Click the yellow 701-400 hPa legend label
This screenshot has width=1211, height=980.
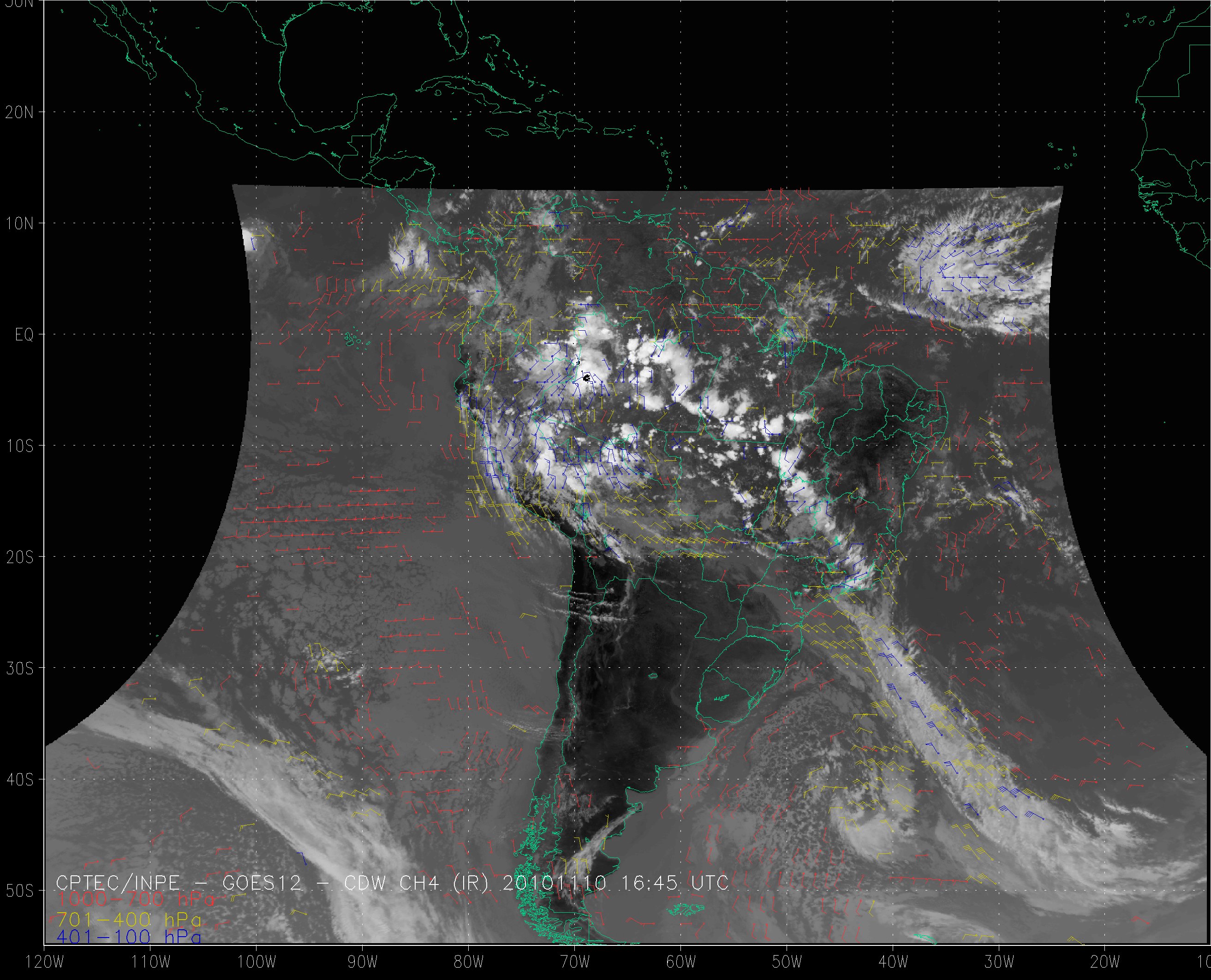pyautogui.click(x=129, y=919)
